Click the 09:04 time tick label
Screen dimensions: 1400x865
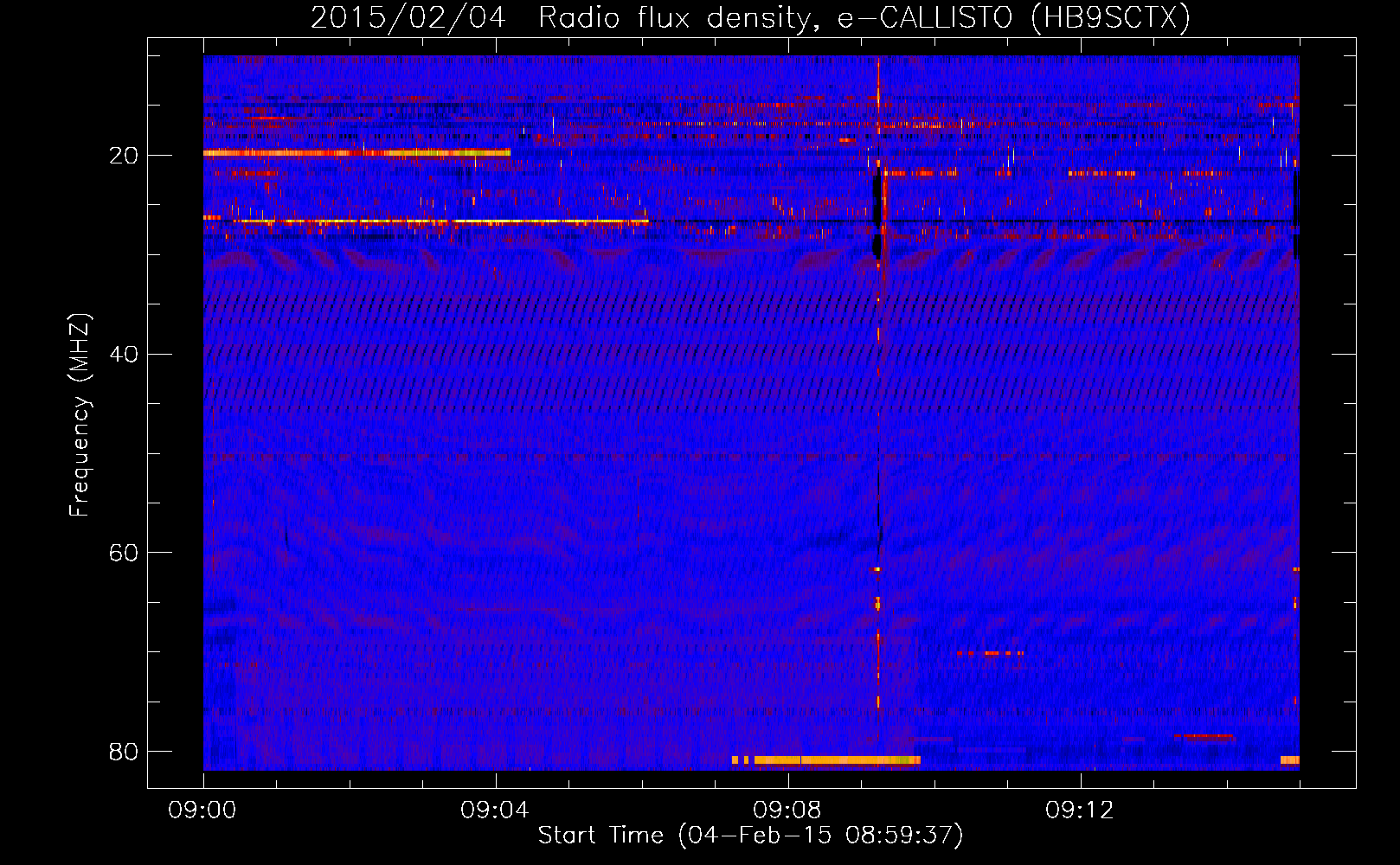click(495, 811)
